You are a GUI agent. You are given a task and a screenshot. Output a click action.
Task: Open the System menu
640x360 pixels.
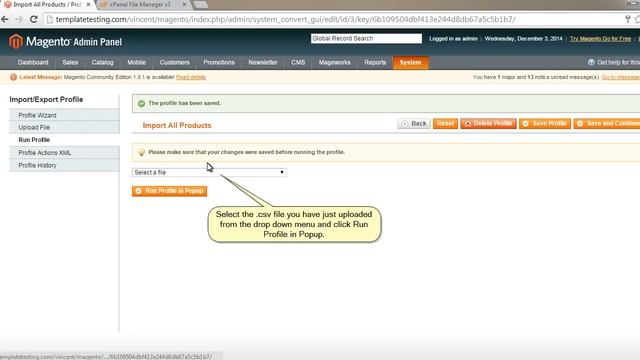pos(411,62)
